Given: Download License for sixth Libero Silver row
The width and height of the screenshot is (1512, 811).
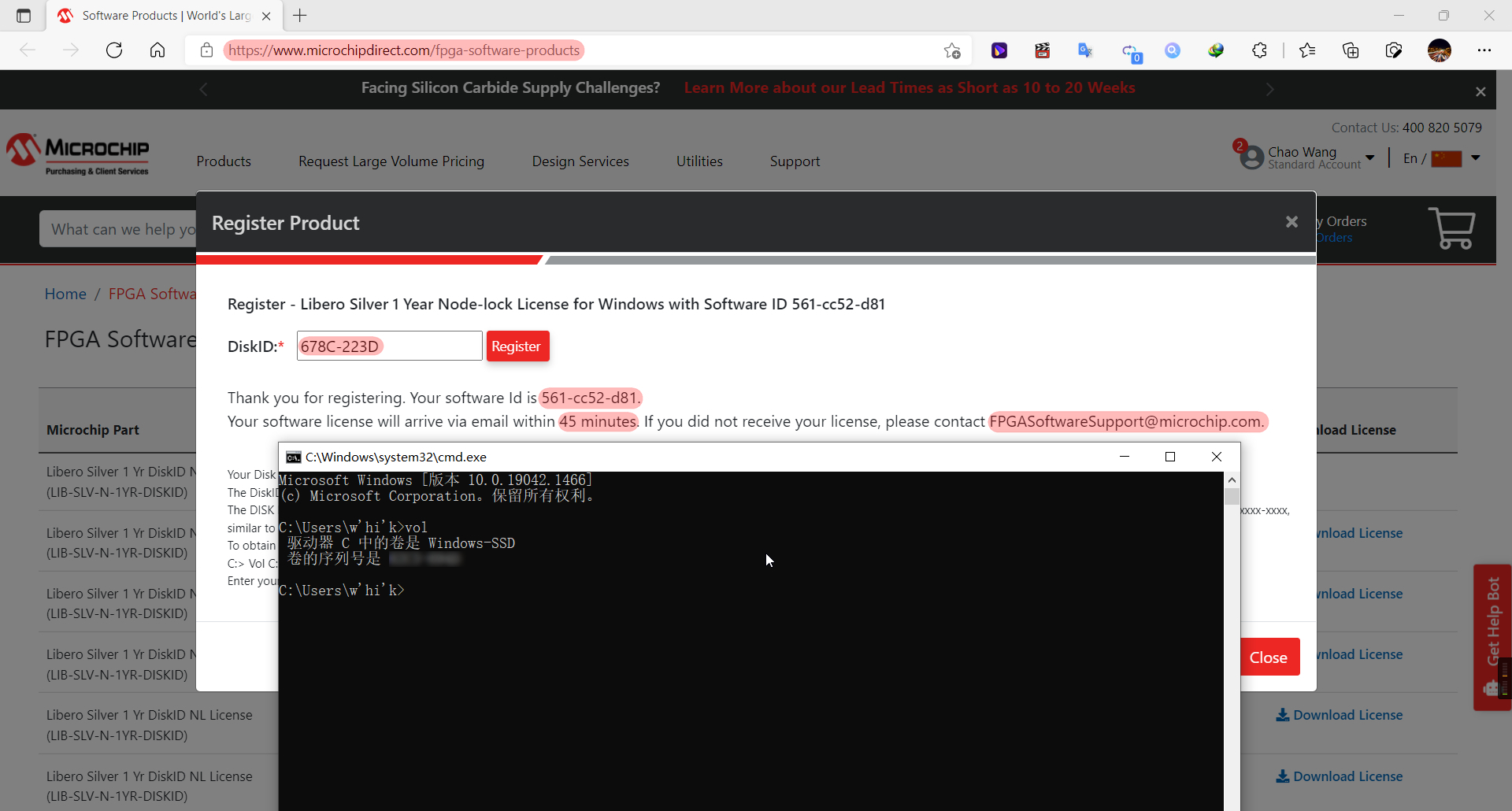Looking at the screenshot, I should pyautogui.click(x=1340, y=776).
